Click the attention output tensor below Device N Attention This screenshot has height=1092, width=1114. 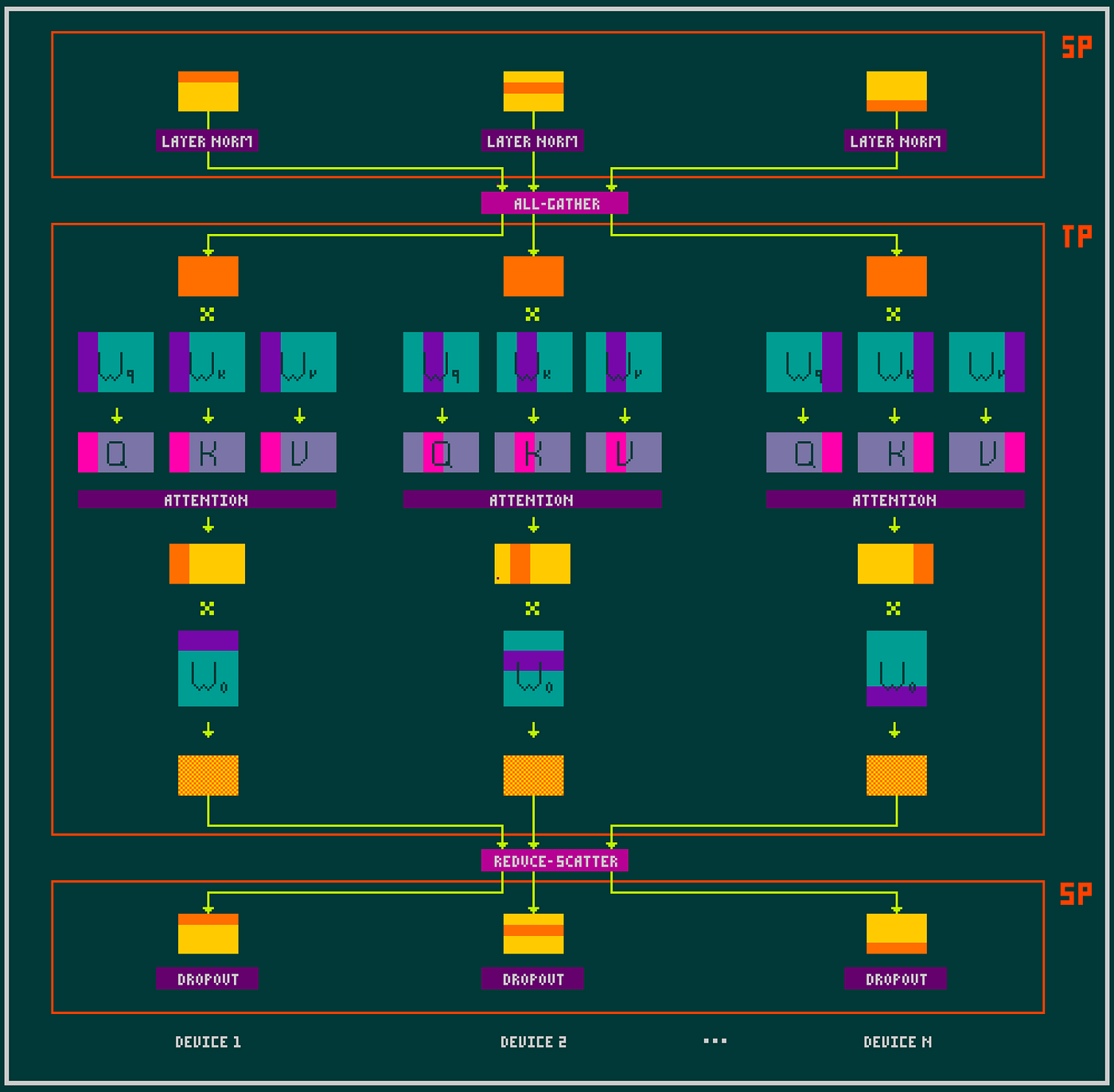pyautogui.click(x=895, y=564)
